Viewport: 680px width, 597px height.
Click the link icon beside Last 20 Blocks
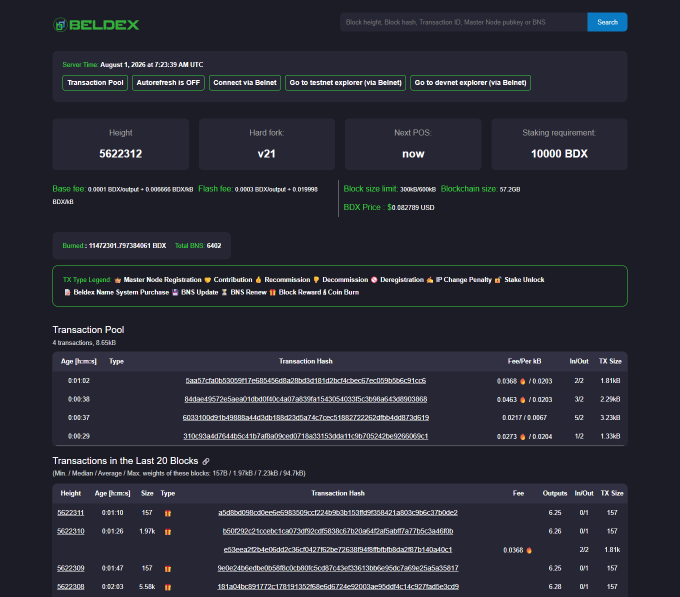click(206, 461)
